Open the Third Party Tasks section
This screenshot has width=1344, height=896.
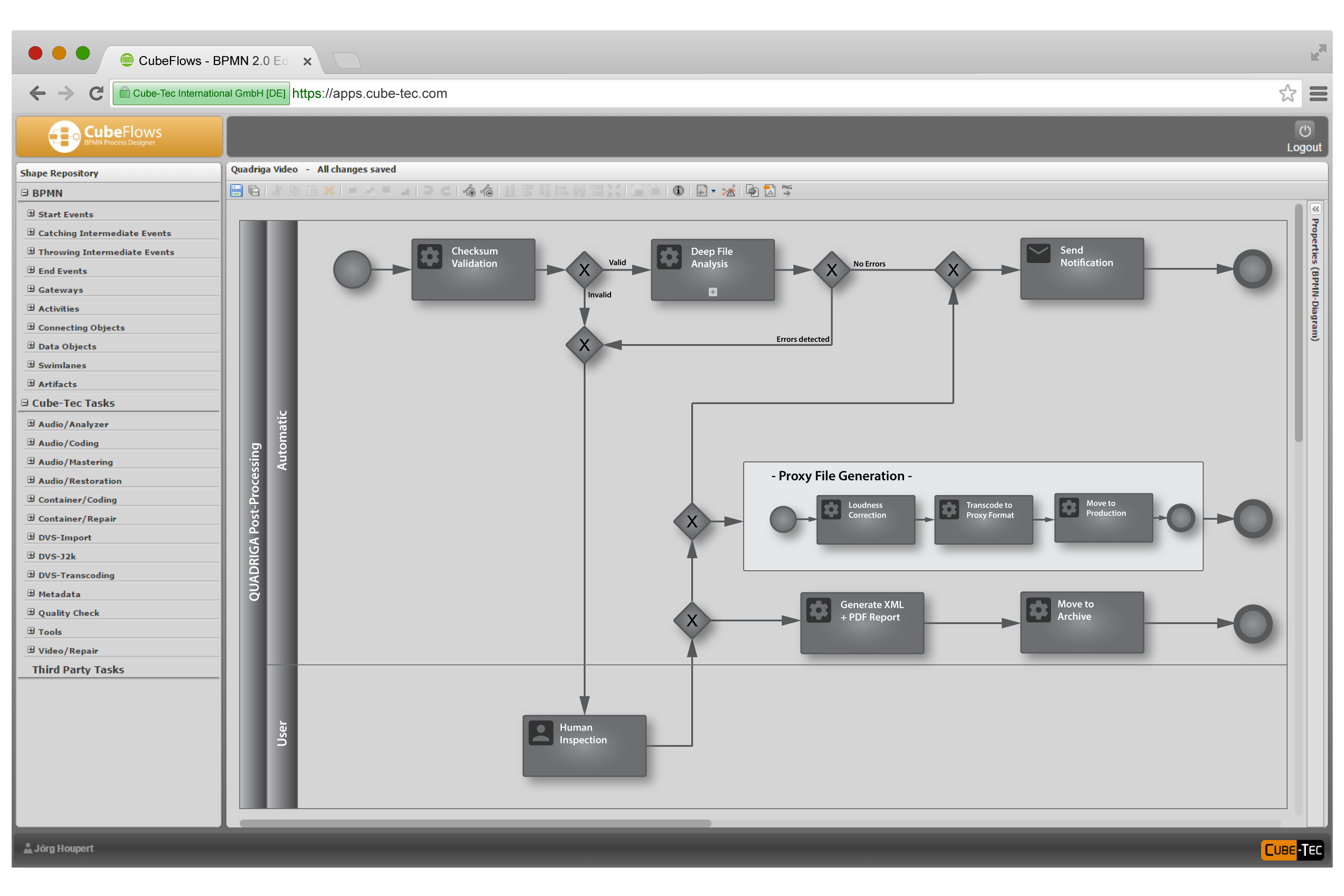pos(78,670)
